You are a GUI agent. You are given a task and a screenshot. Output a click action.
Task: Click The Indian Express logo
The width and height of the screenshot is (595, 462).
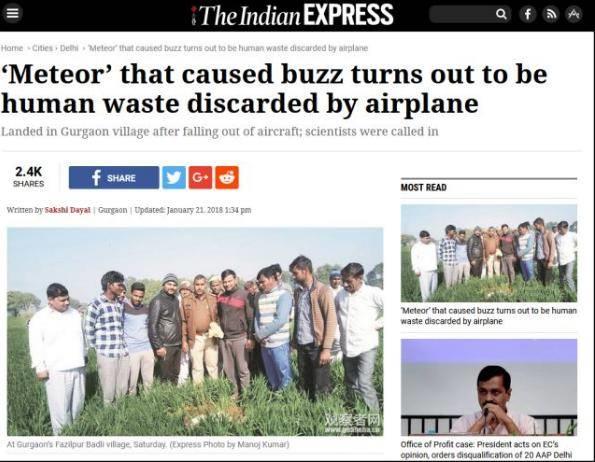point(292,15)
